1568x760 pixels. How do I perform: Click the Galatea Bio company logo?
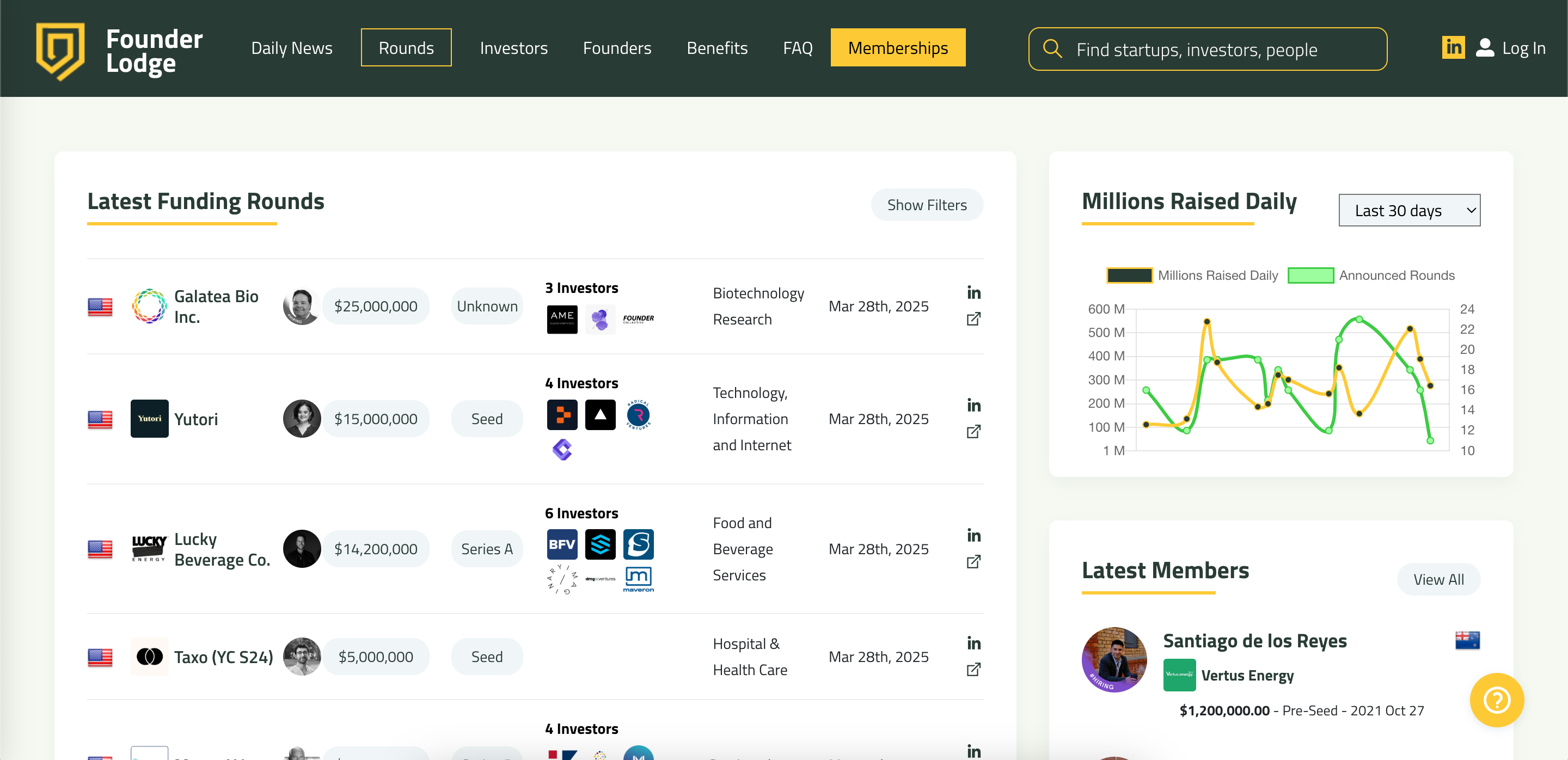pos(149,306)
